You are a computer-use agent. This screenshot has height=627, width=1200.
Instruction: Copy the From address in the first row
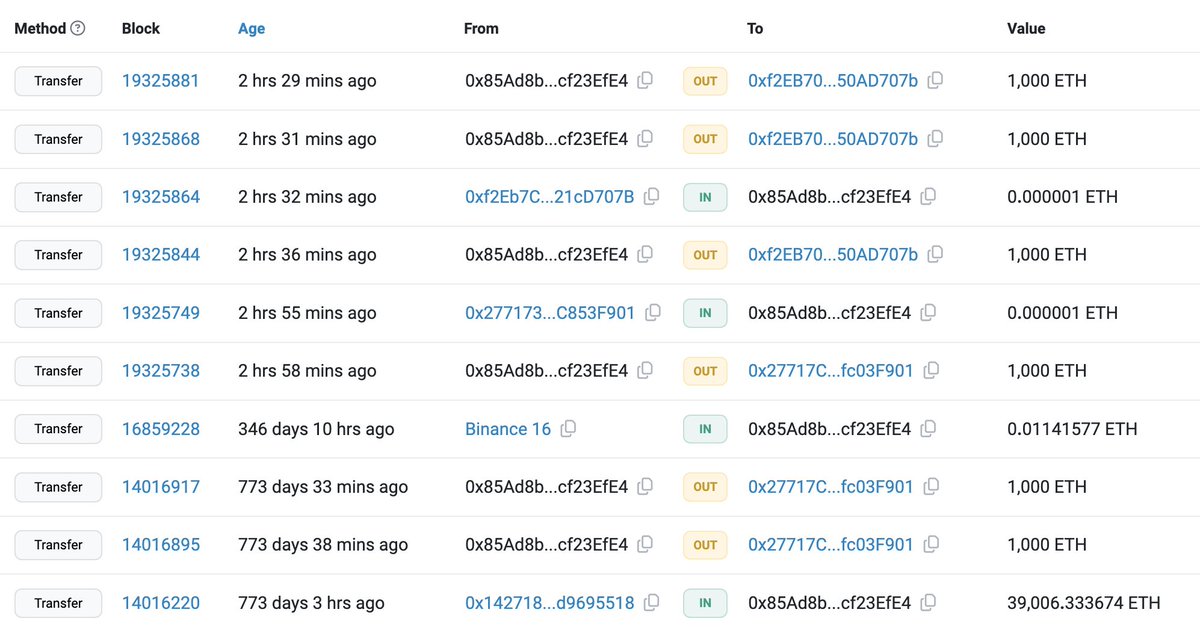coord(645,80)
